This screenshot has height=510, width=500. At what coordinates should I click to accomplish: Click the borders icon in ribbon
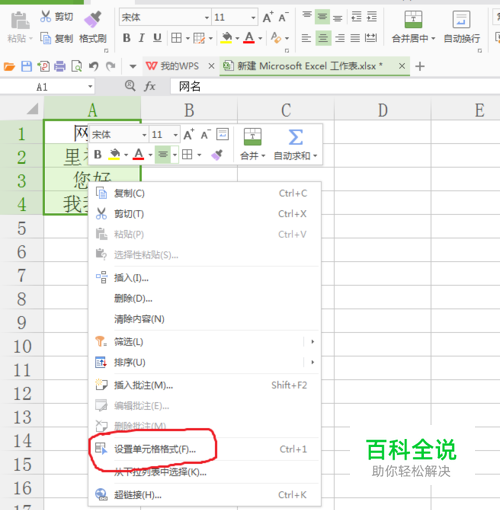[x=176, y=38]
